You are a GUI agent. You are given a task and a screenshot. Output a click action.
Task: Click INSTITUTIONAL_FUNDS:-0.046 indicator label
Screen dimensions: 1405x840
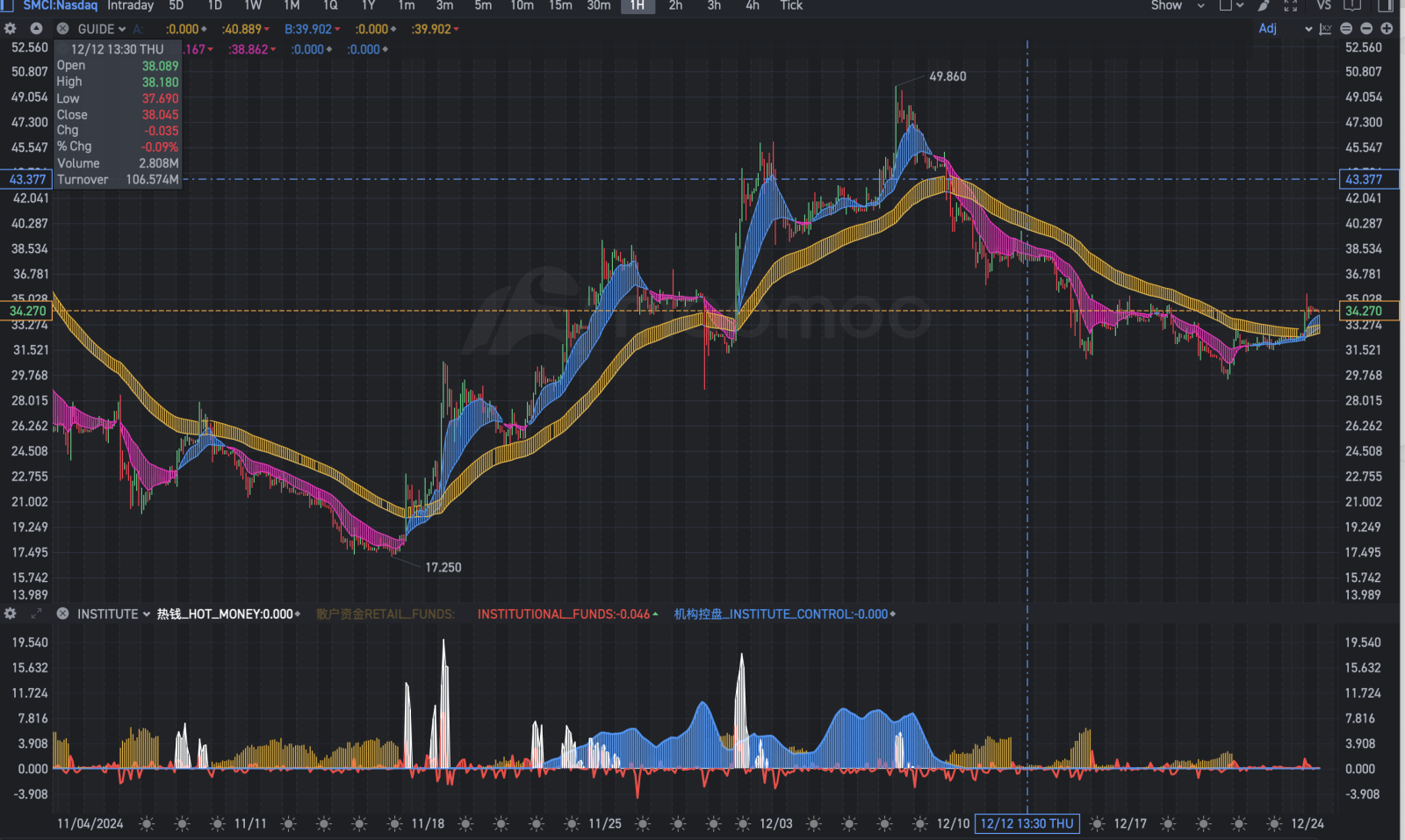coord(564,614)
